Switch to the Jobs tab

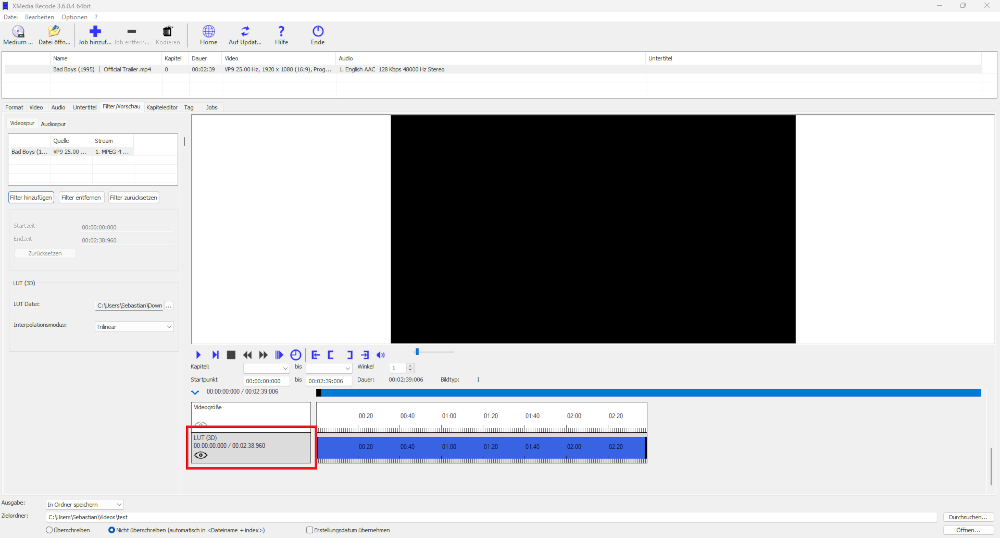click(212, 107)
